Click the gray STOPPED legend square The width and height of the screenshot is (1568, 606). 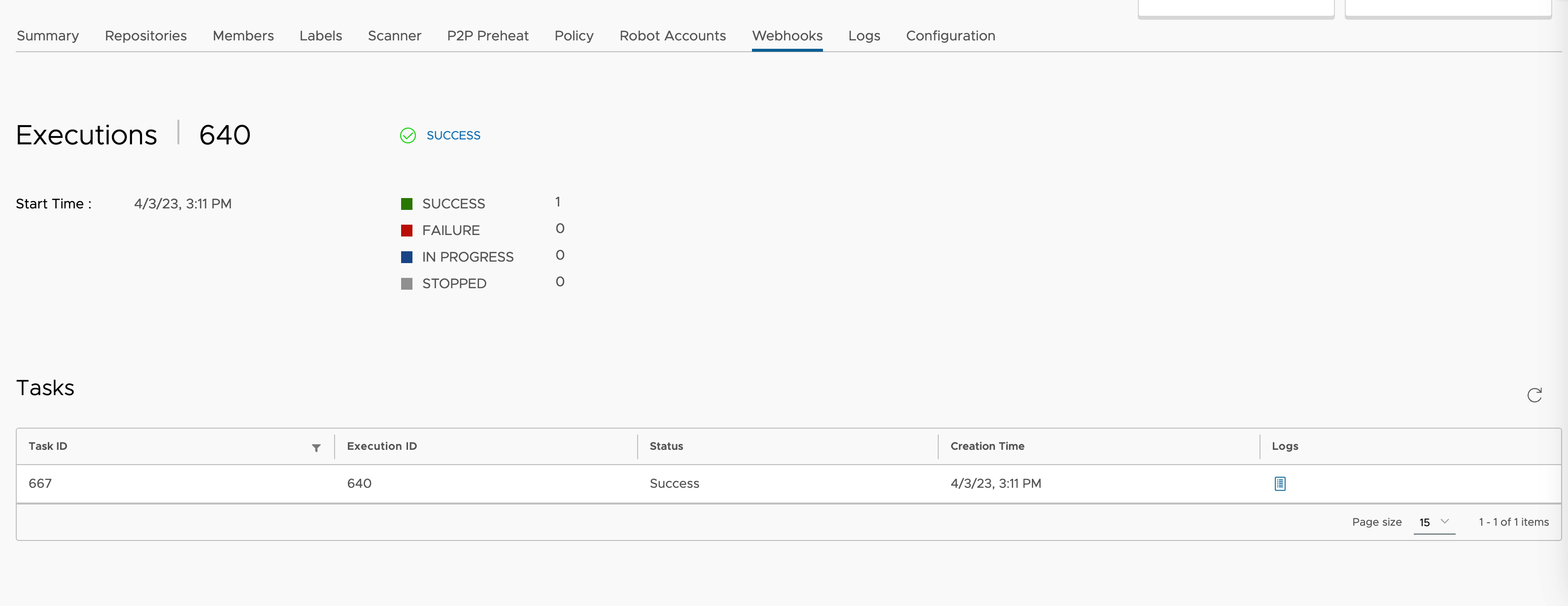click(407, 283)
